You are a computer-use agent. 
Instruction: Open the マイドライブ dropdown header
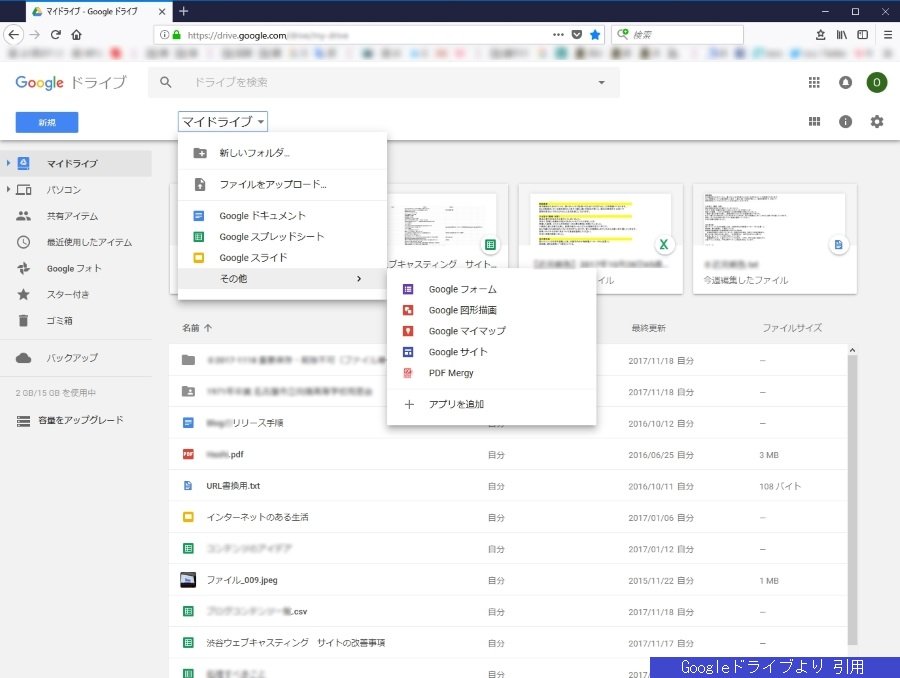223,122
